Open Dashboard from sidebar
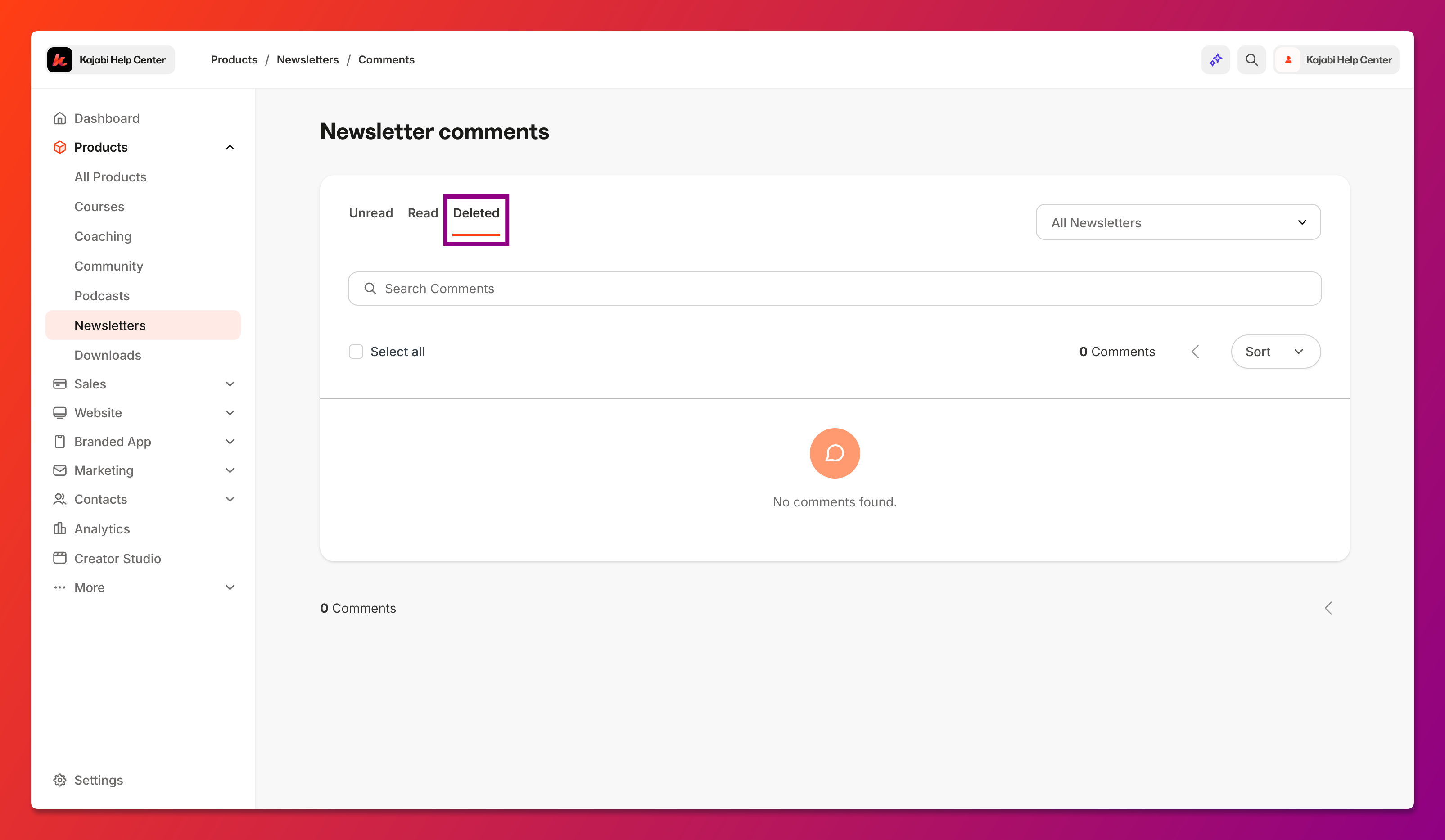 click(107, 118)
